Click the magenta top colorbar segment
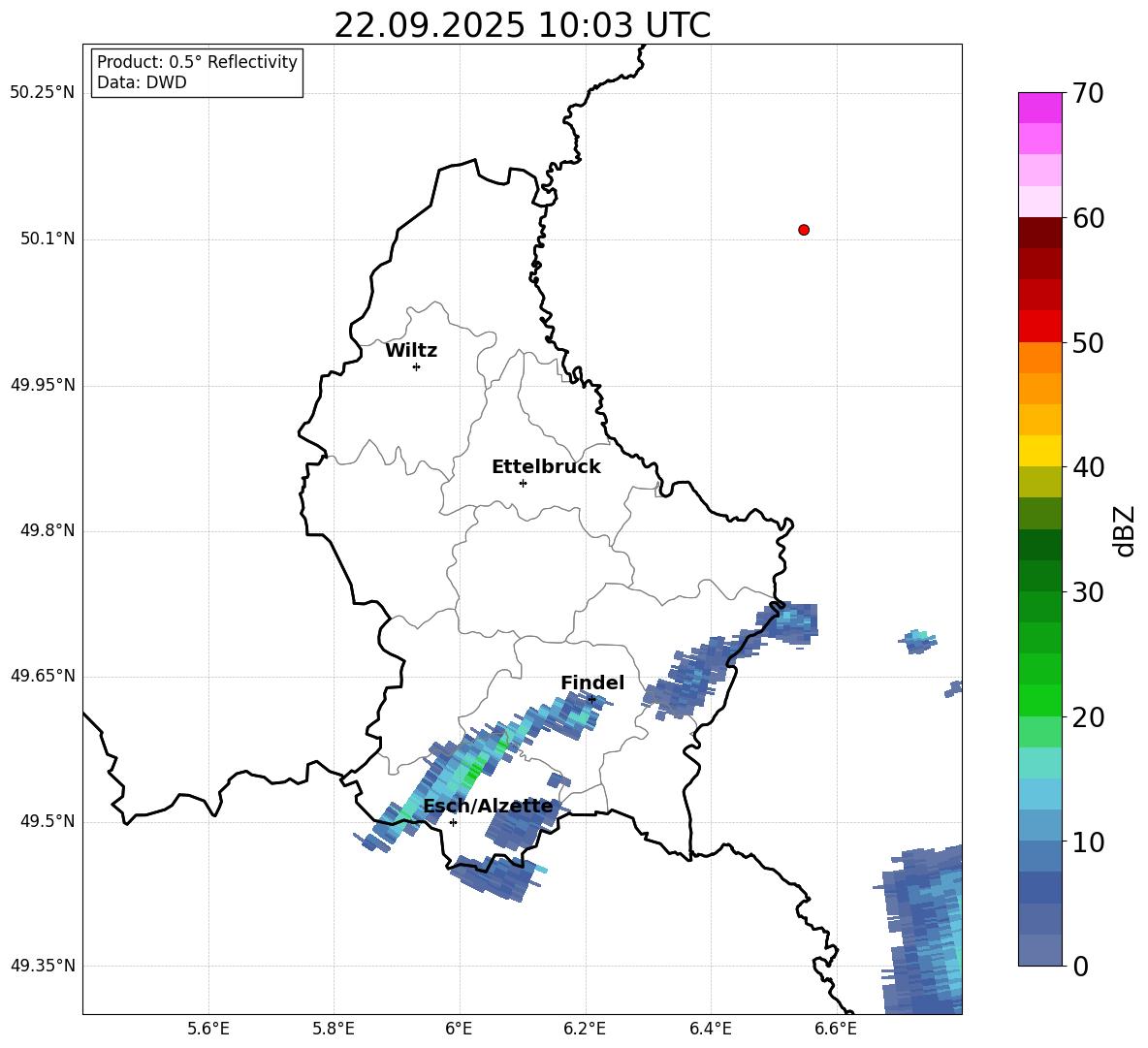The width and height of the screenshot is (1148, 1048). [x=1039, y=108]
